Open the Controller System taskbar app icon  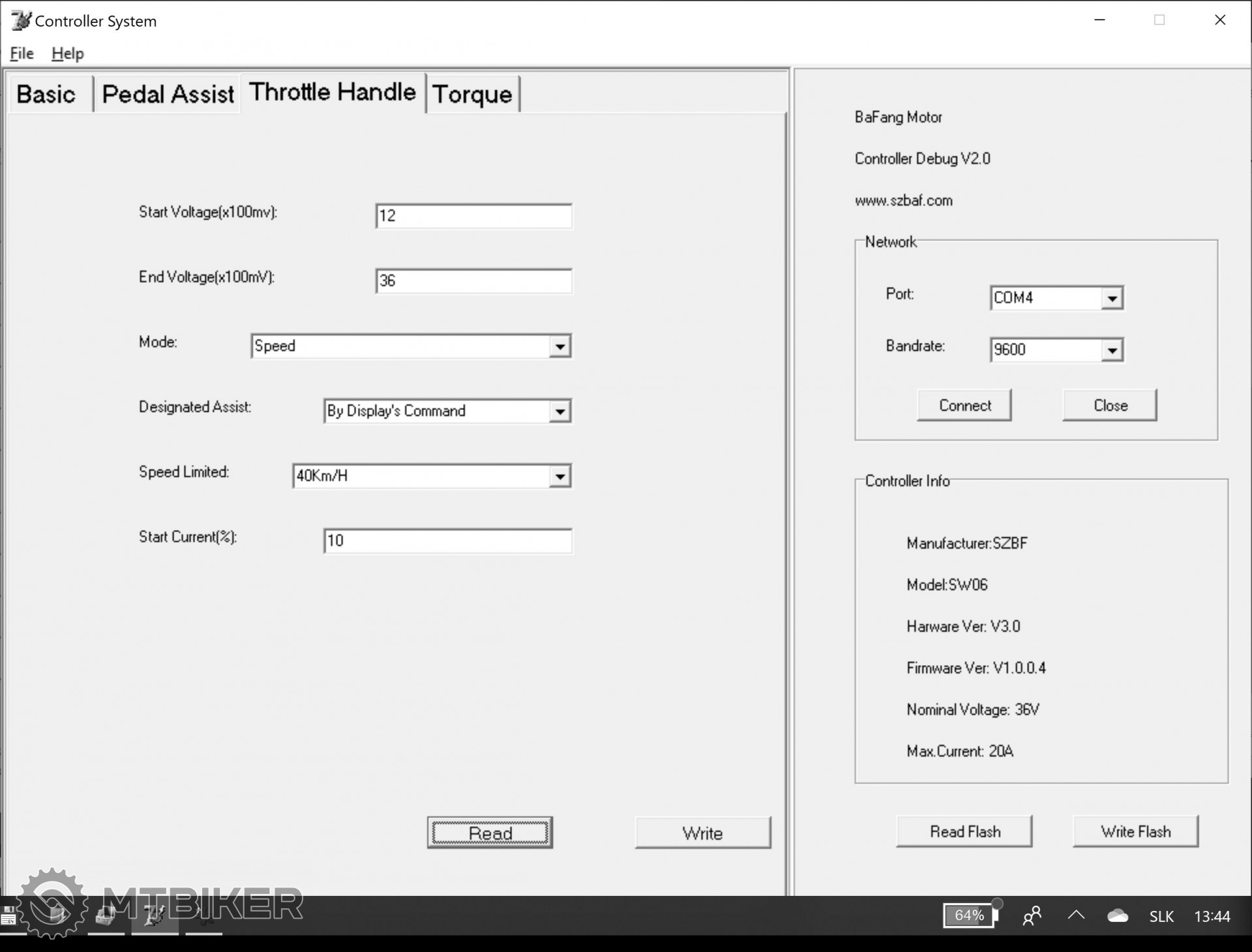[155, 915]
